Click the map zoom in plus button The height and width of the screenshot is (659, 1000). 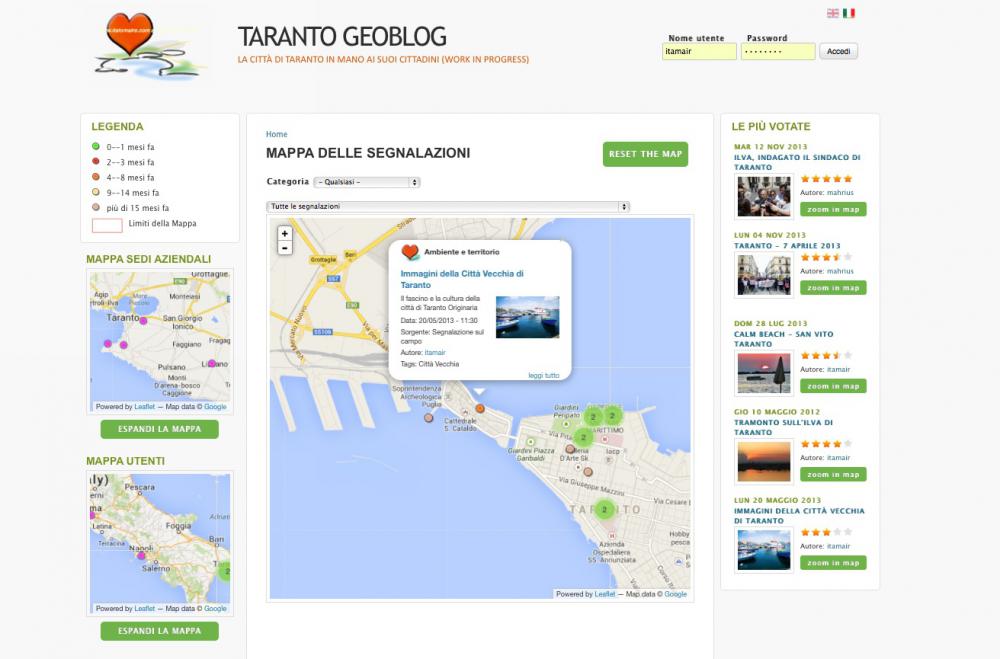(x=285, y=233)
